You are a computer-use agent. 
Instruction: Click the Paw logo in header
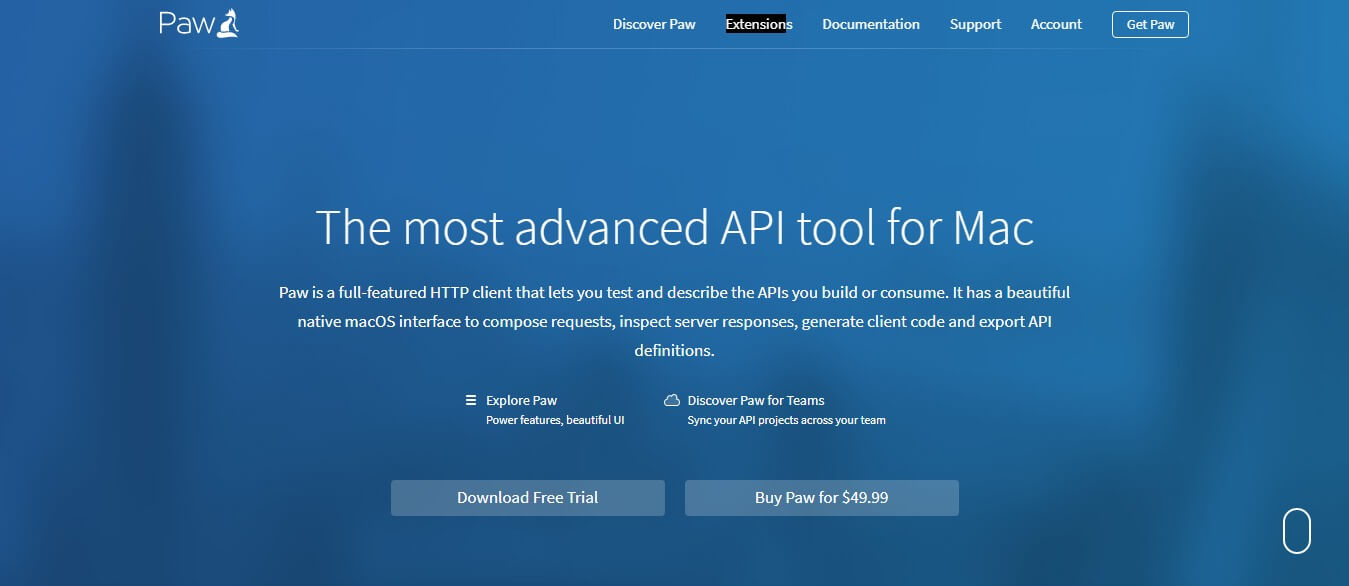(x=199, y=23)
